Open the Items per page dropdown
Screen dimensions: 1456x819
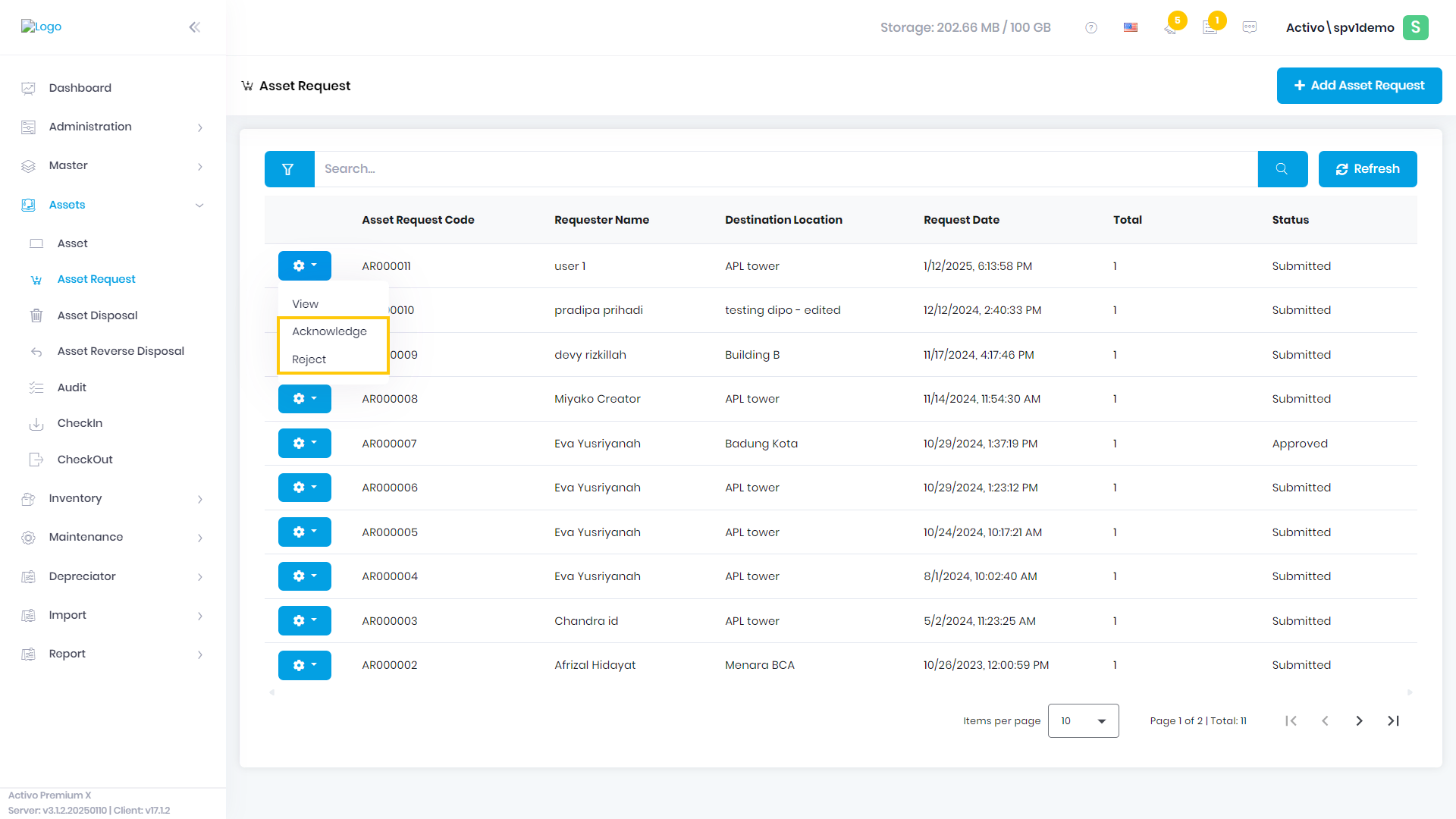coord(1083,721)
